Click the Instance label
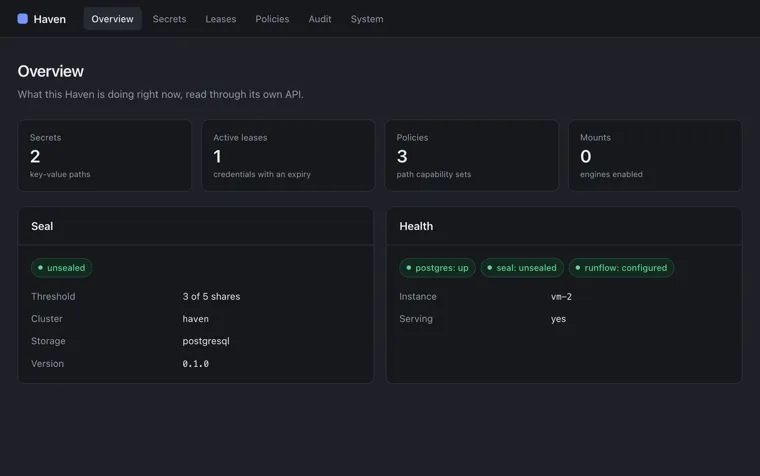 (418, 297)
